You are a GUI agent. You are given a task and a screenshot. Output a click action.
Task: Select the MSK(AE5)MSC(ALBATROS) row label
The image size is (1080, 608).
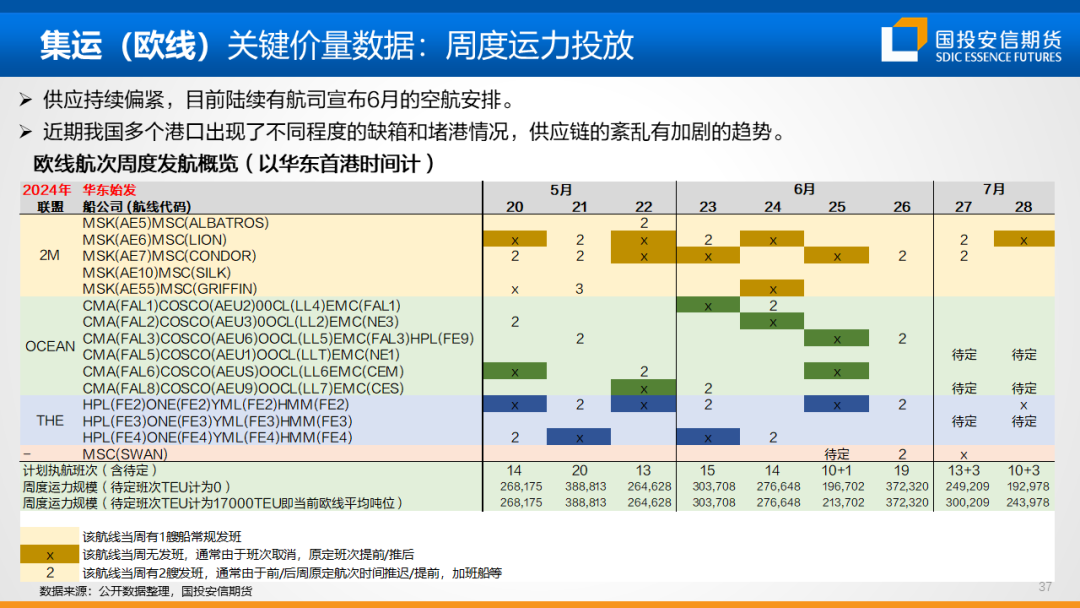click(x=176, y=223)
